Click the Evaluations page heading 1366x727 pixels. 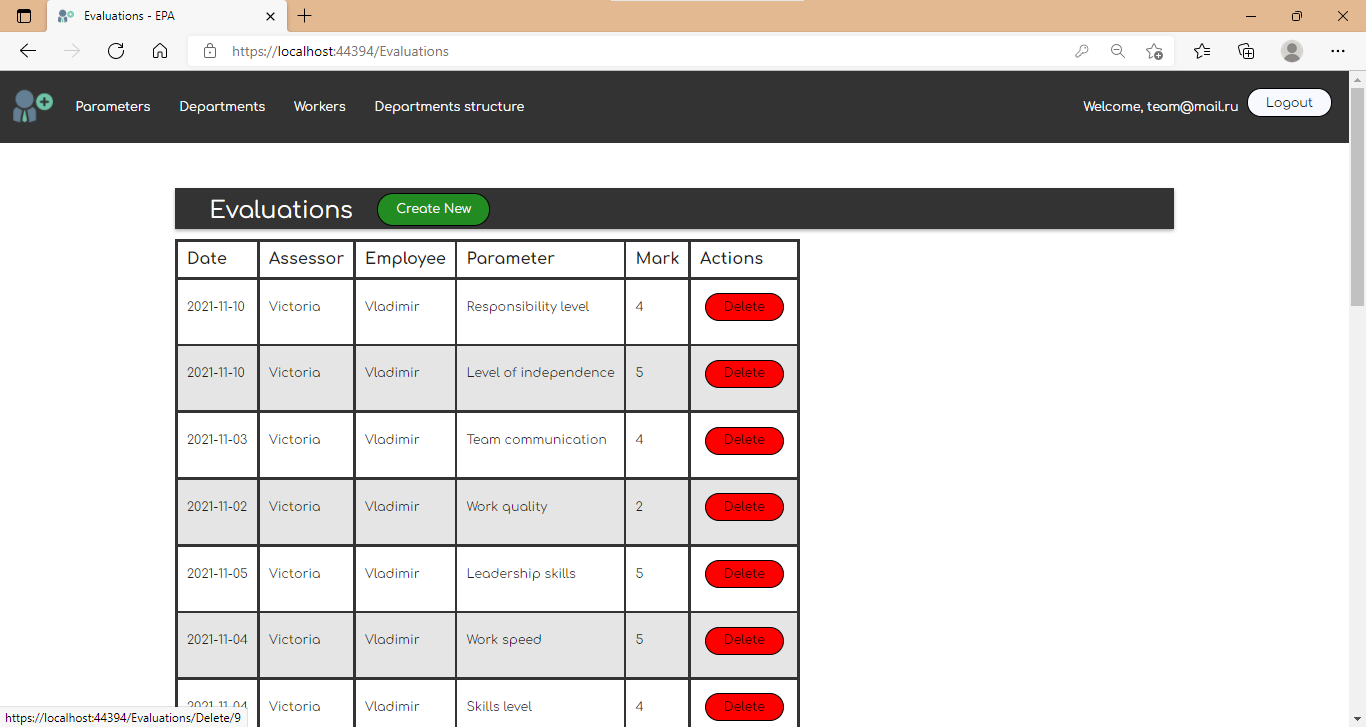[281, 209]
